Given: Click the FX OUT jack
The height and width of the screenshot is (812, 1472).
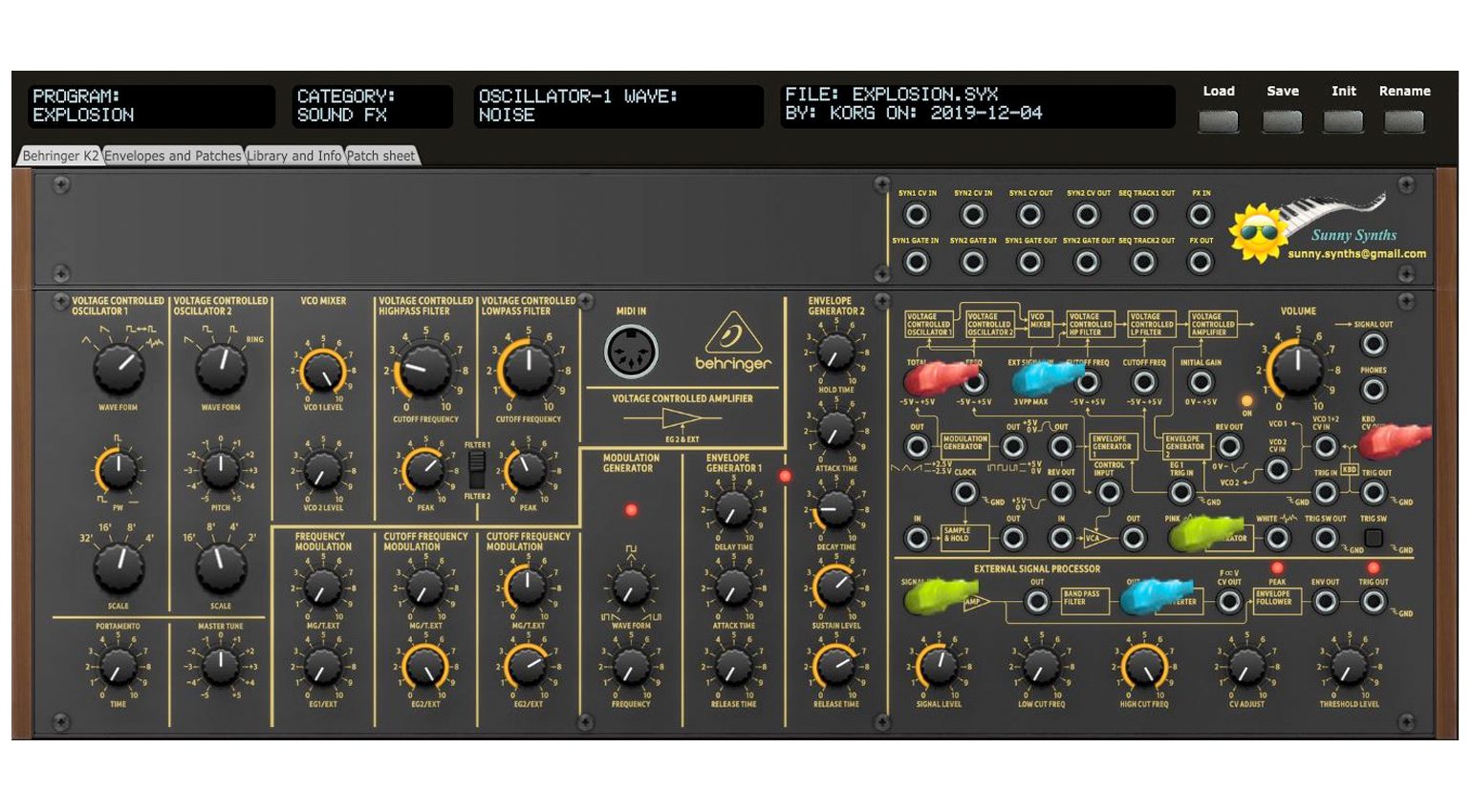Looking at the screenshot, I should [x=1201, y=262].
